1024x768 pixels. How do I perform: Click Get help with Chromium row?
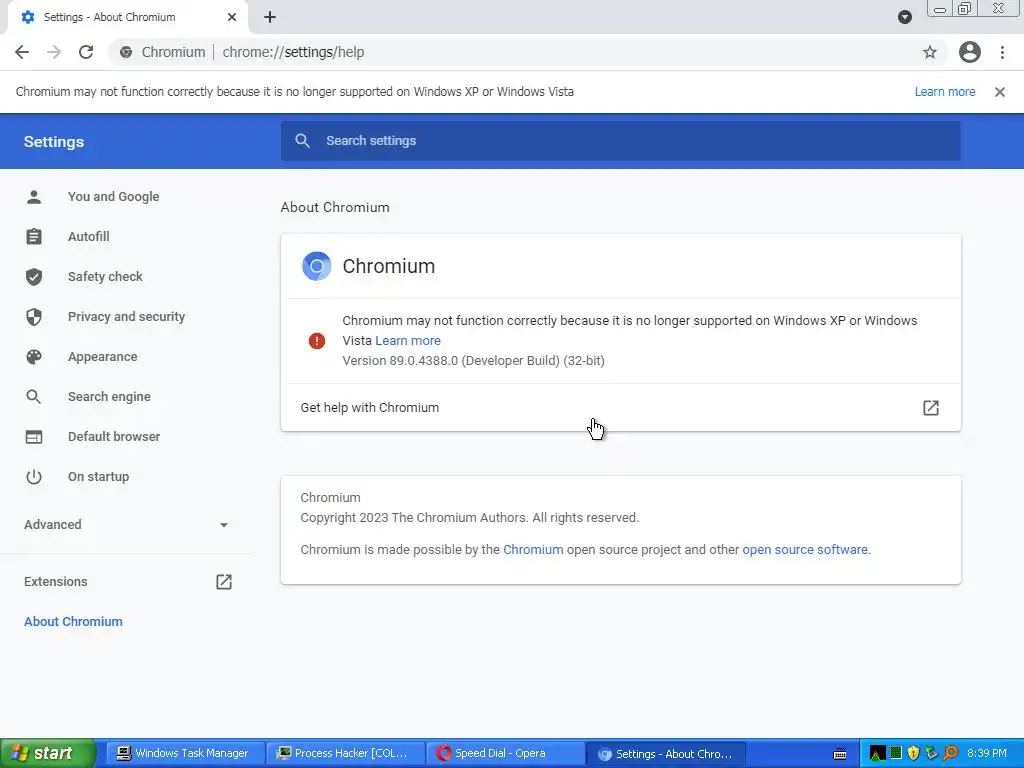coord(620,408)
